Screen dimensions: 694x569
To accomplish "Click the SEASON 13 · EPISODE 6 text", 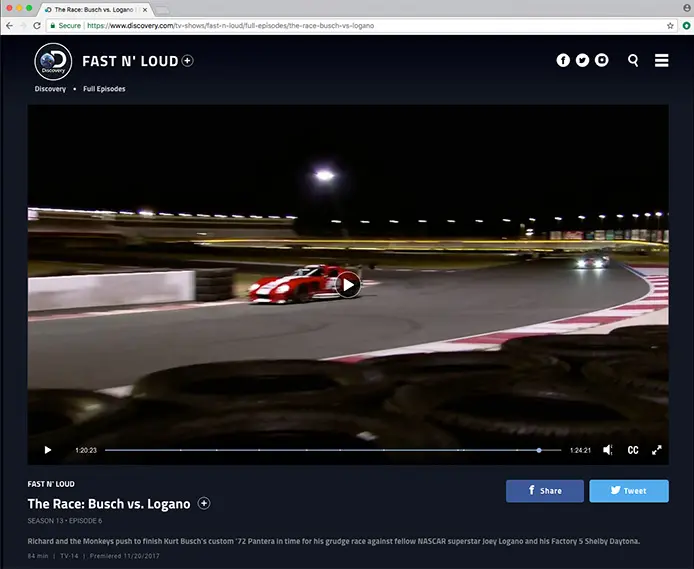I will pos(65,521).
